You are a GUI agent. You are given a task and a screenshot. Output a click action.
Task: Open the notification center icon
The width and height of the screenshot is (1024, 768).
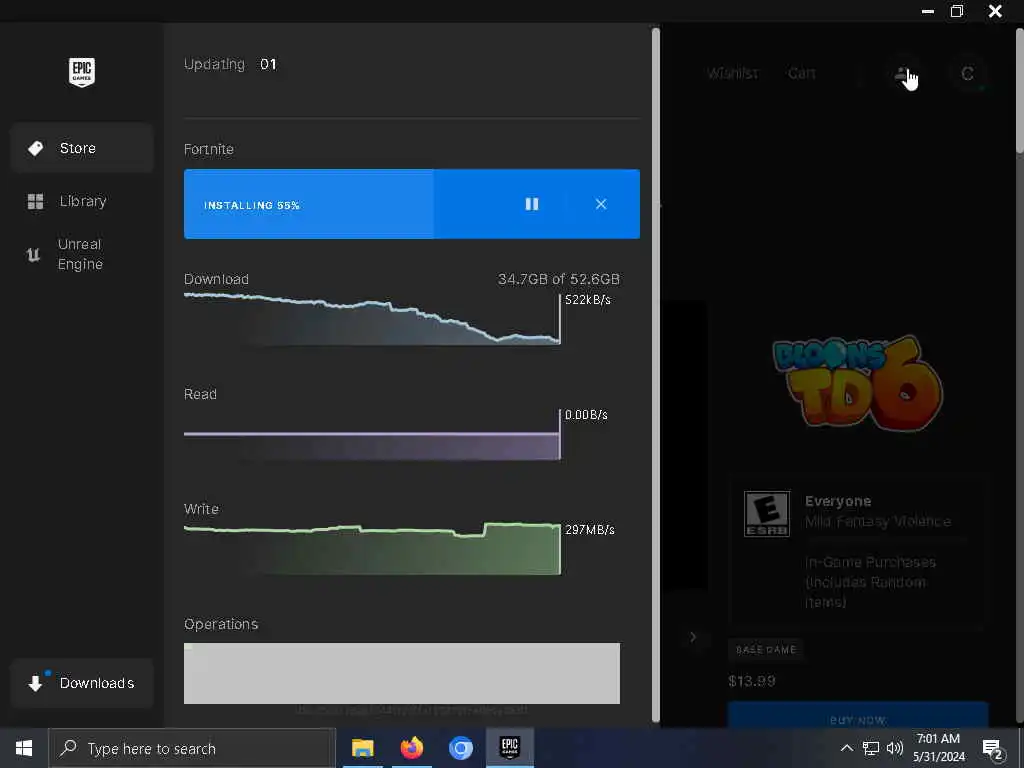pos(993,750)
